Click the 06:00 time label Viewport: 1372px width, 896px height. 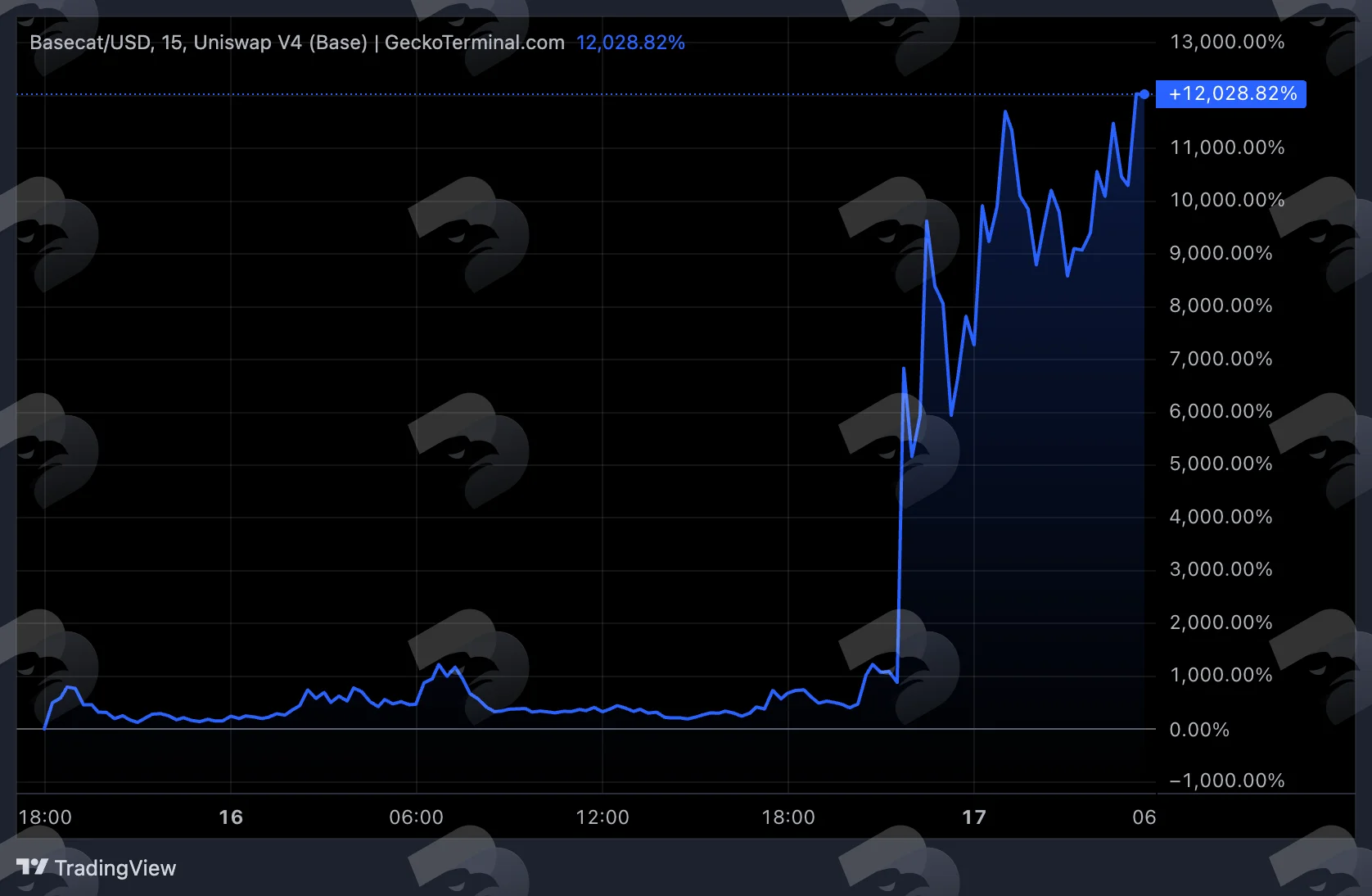pyautogui.click(x=416, y=817)
